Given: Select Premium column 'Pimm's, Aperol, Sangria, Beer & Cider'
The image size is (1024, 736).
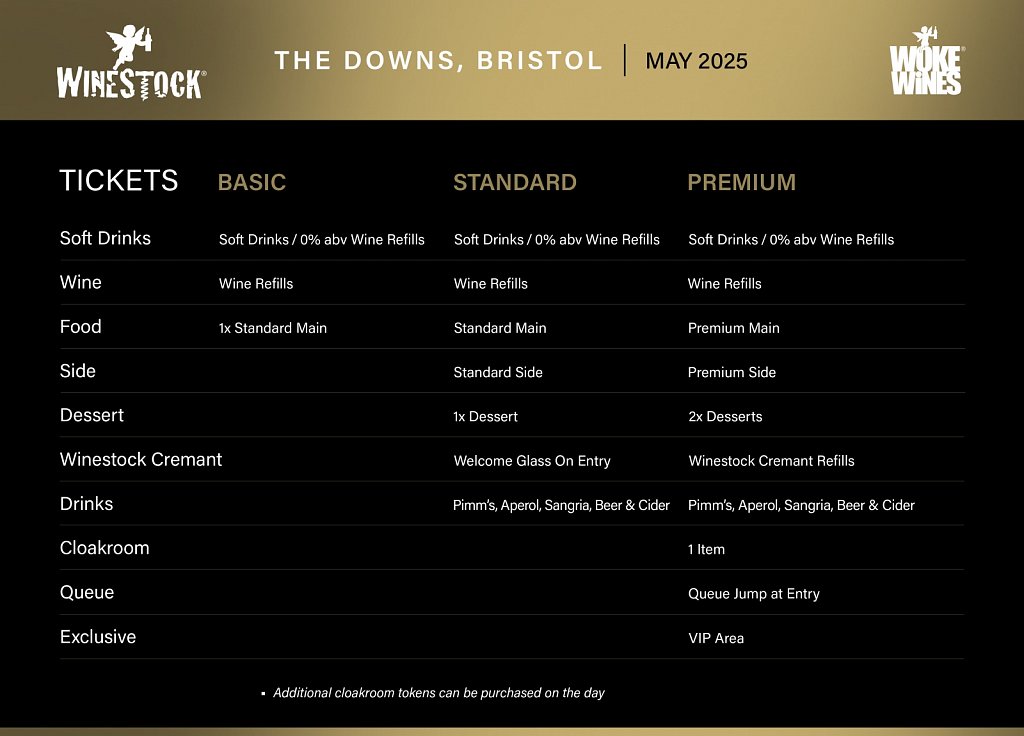Looking at the screenshot, I should pyautogui.click(x=801, y=505).
